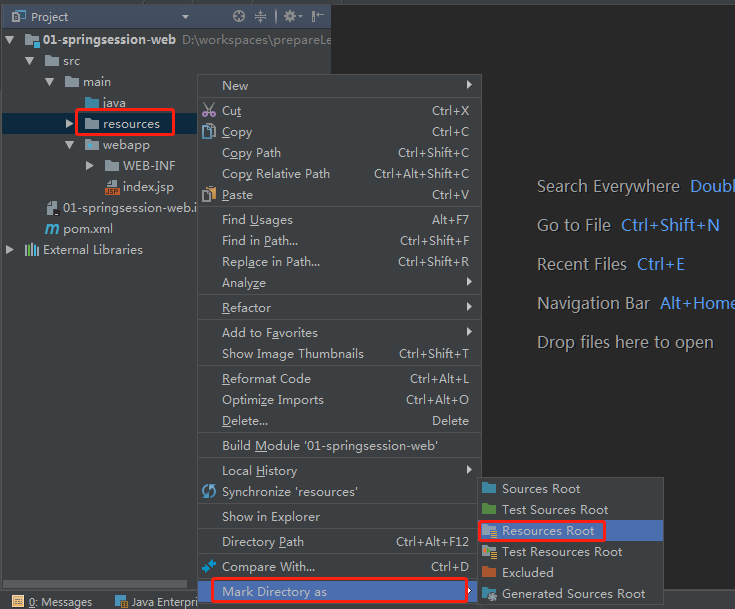Image resolution: width=735 pixels, height=609 pixels.
Task: Open the New submenu
Action: click(x=236, y=86)
